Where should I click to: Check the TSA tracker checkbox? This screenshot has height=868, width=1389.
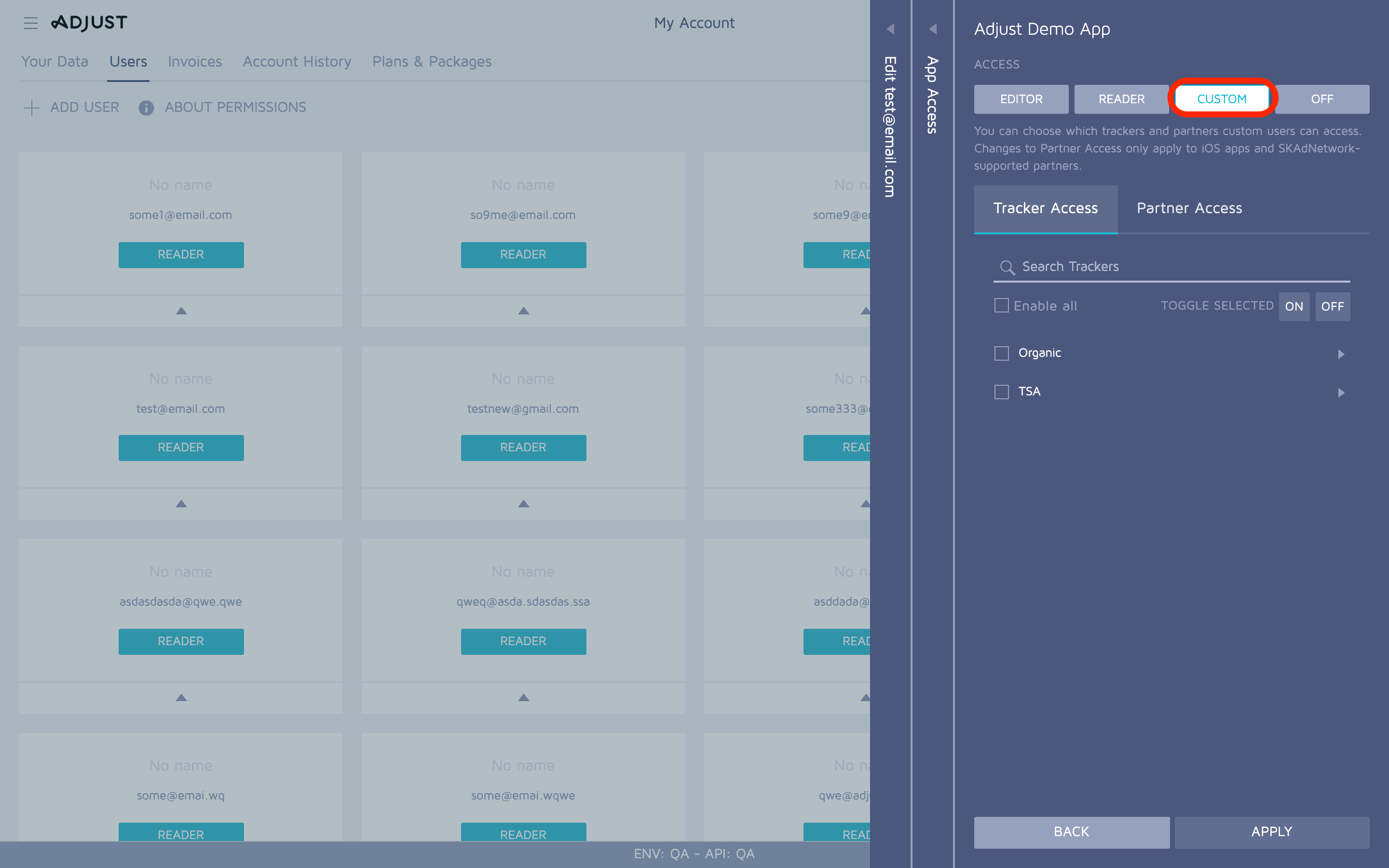click(1002, 392)
